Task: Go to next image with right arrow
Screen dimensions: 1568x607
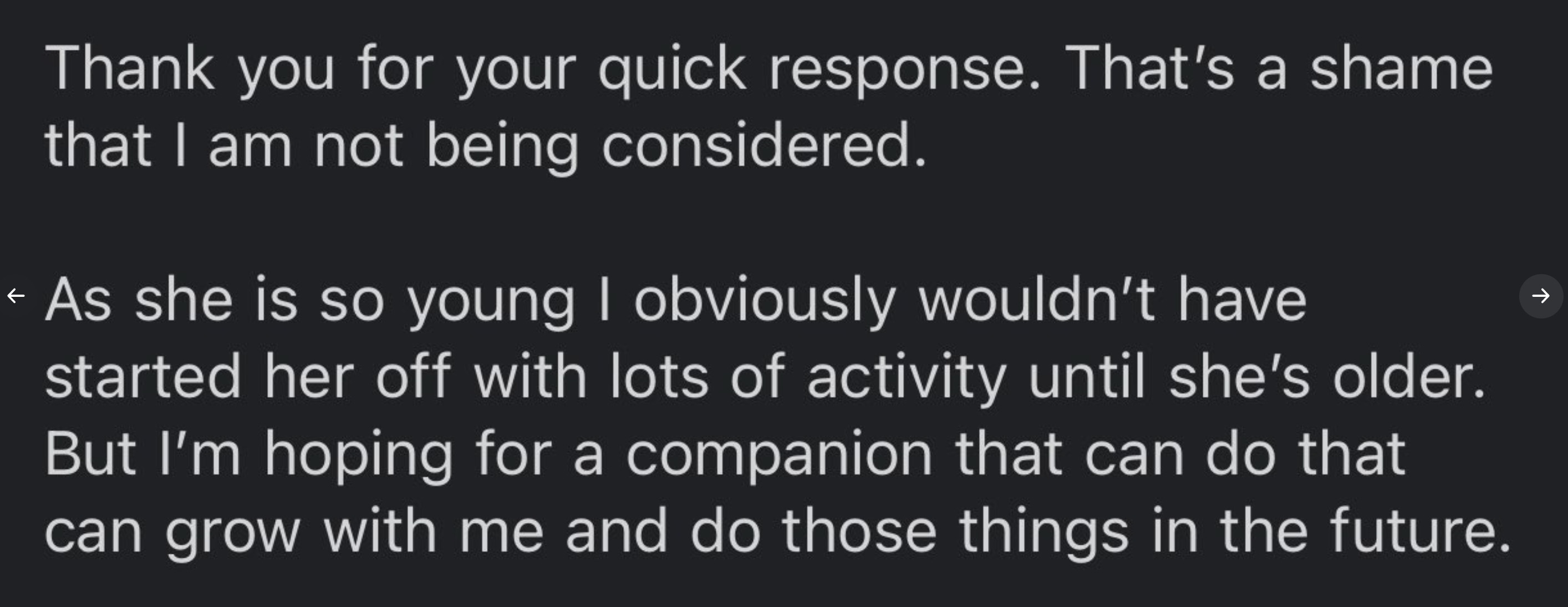Action: pos(1541,296)
